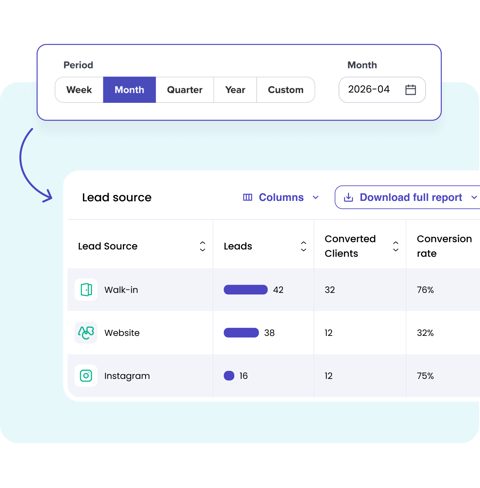The width and height of the screenshot is (480, 488).
Task: Click the Instagram leads dot indicator
Action: (x=229, y=376)
